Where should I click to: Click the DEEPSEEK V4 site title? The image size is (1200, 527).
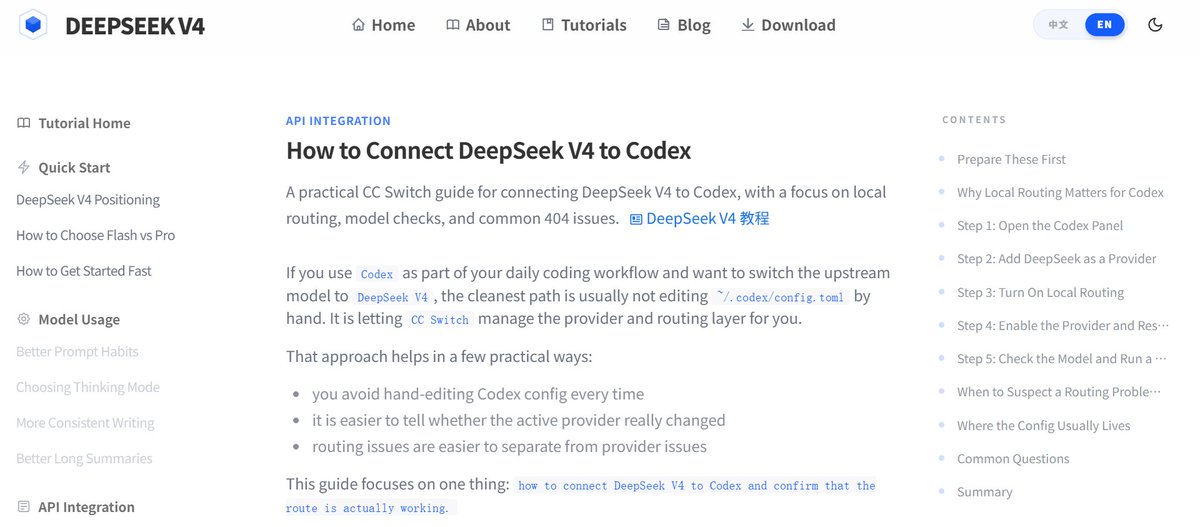(x=135, y=26)
